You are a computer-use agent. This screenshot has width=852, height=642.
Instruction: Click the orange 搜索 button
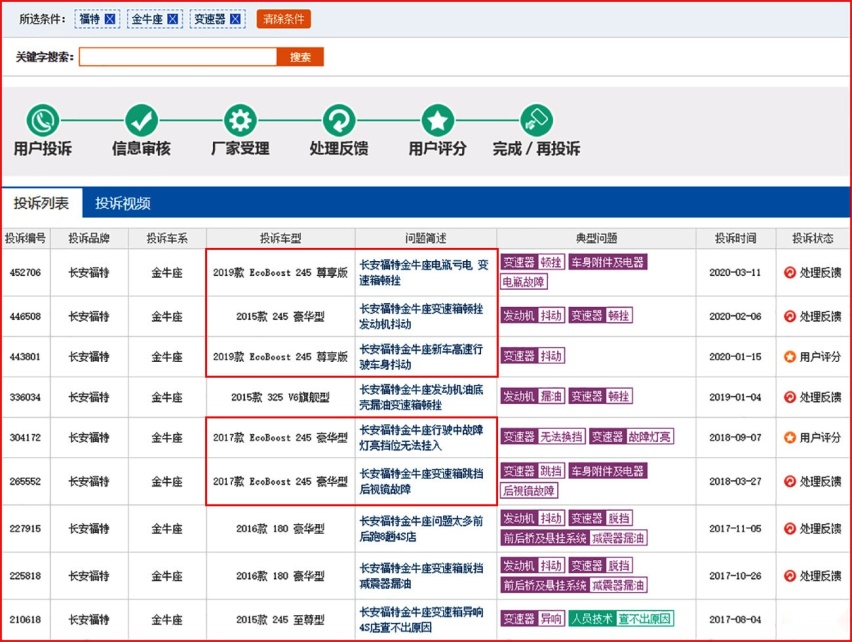[x=300, y=57]
